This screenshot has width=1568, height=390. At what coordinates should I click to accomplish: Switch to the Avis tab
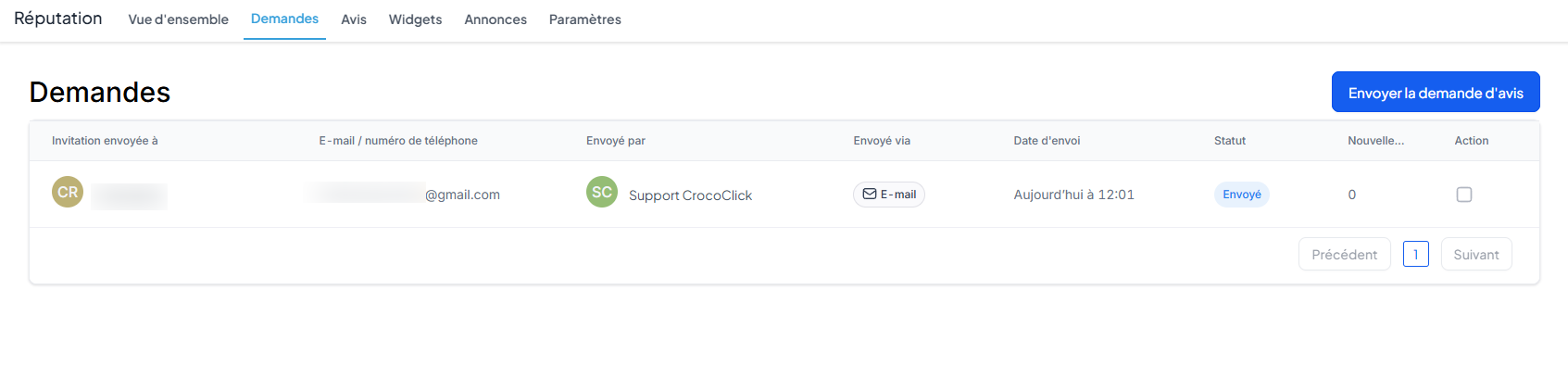354,19
